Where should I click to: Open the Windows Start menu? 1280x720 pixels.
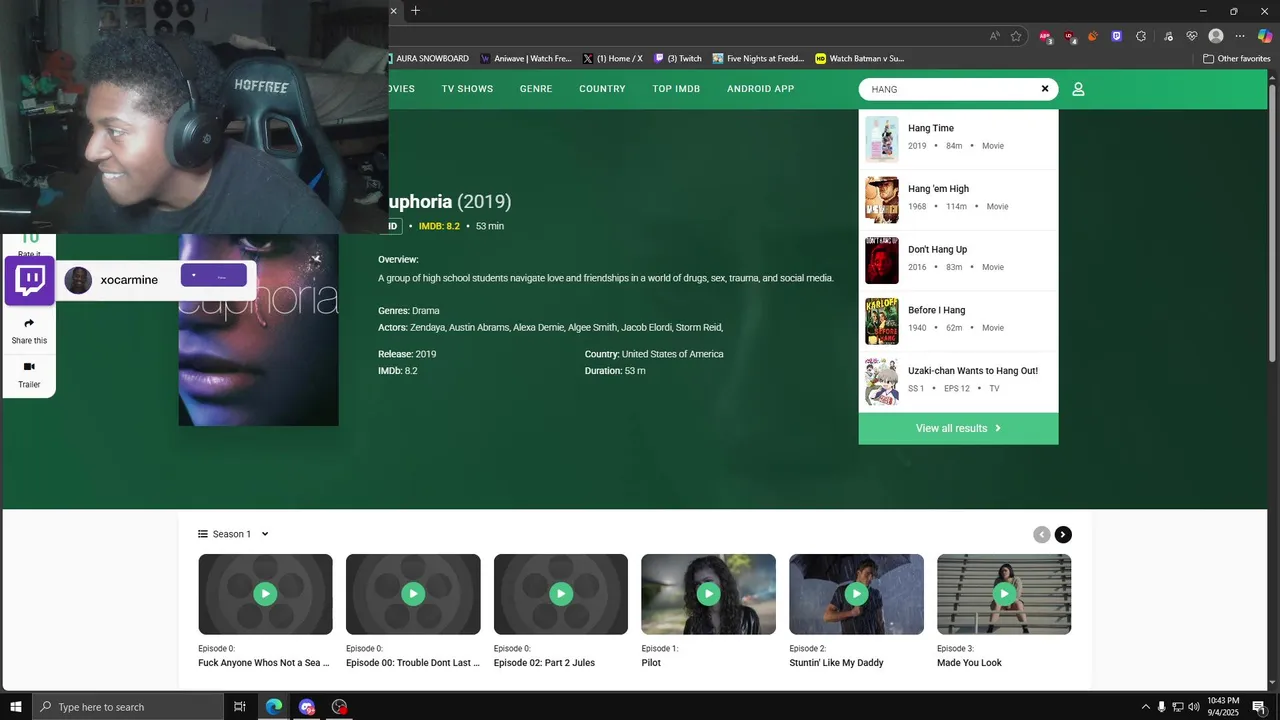tap(15, 707)
